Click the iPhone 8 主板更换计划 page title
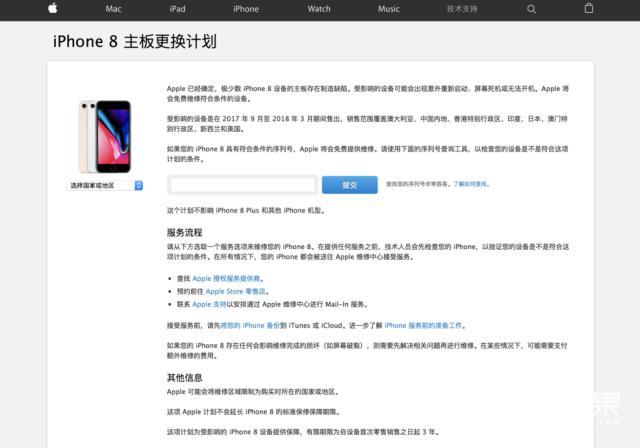The width and height of the screenshot is (640, 448). pyautogui.click(x=135, y=42)
